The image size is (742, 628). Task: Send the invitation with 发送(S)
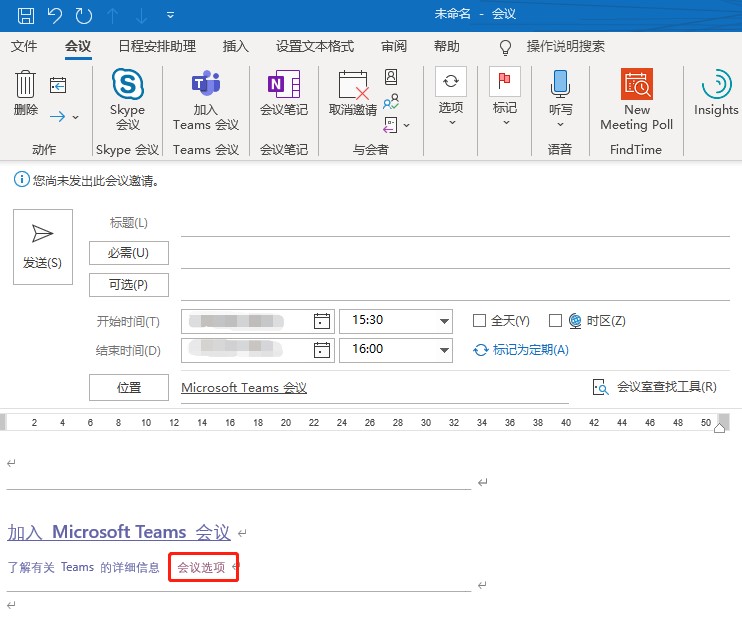tap(43, 247)
